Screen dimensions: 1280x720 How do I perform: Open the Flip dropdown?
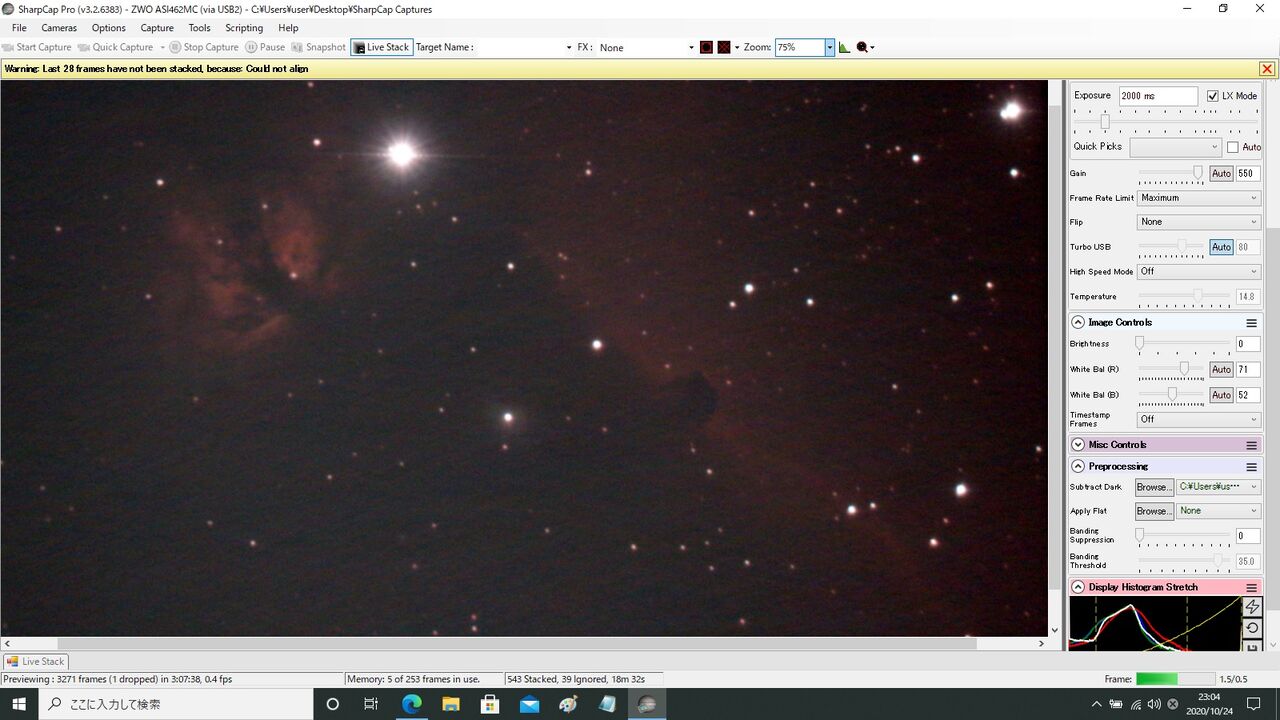pyautogui.click(x=1199, y=222)
